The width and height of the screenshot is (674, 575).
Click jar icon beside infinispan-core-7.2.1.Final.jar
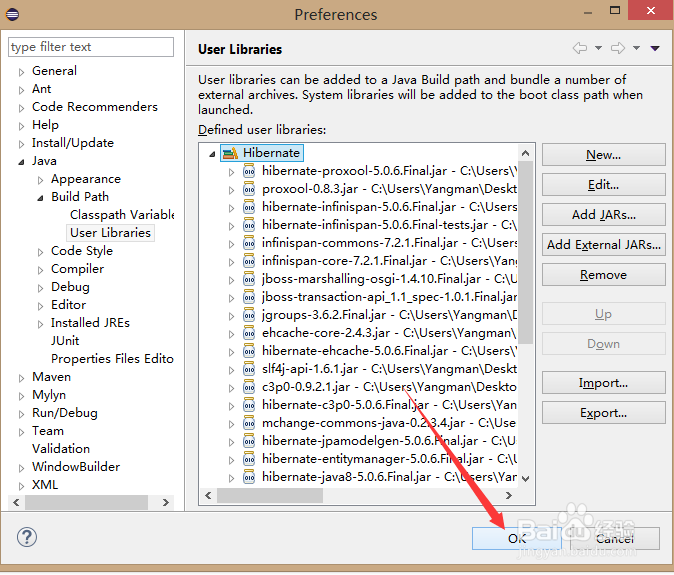249,261
